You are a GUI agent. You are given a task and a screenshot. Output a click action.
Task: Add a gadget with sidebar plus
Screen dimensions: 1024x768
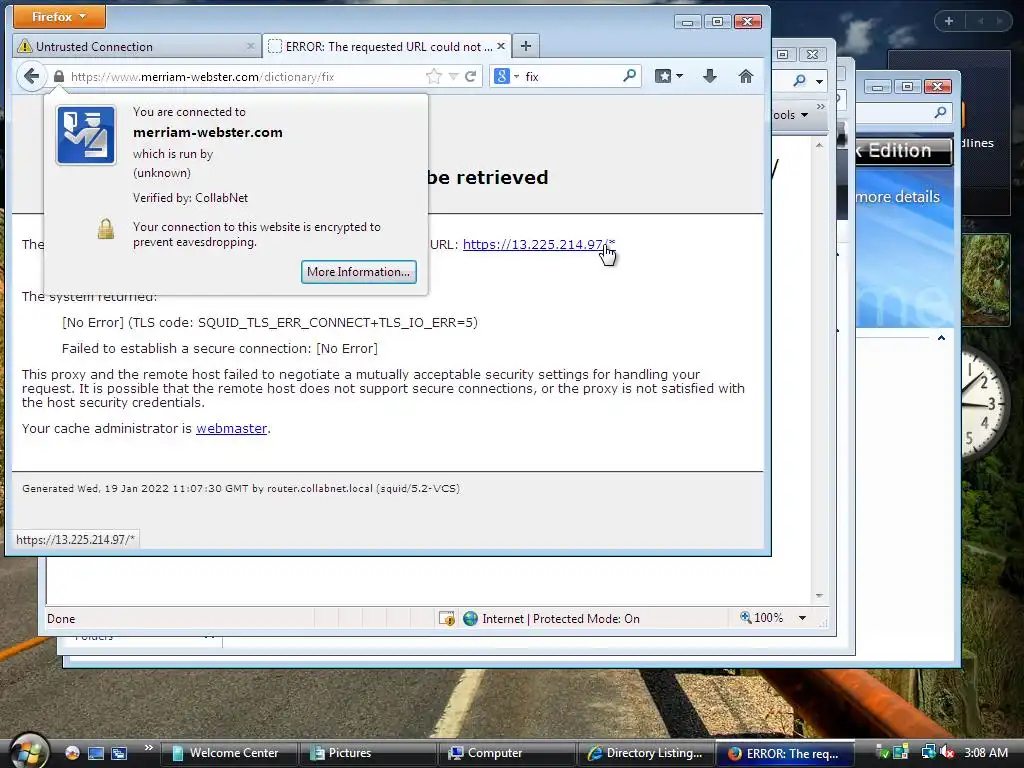pos(949,21)
